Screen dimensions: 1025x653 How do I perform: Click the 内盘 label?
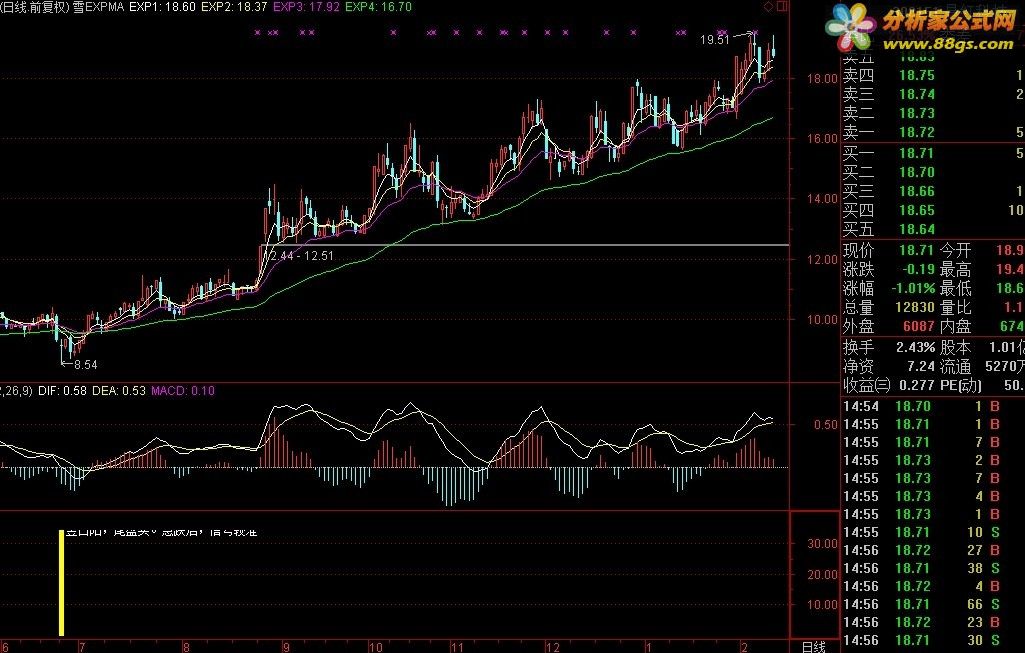pyautogui.click(x=956, y=326)
